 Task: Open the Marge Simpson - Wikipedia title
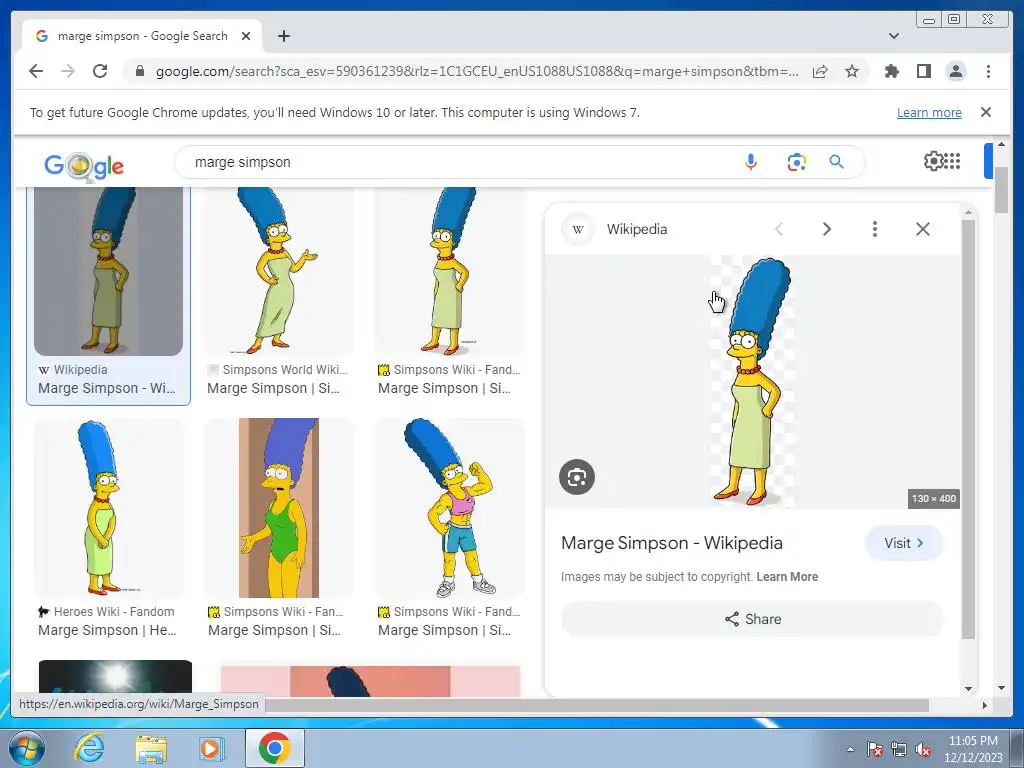pyautogui.click(x=671, y=543)
